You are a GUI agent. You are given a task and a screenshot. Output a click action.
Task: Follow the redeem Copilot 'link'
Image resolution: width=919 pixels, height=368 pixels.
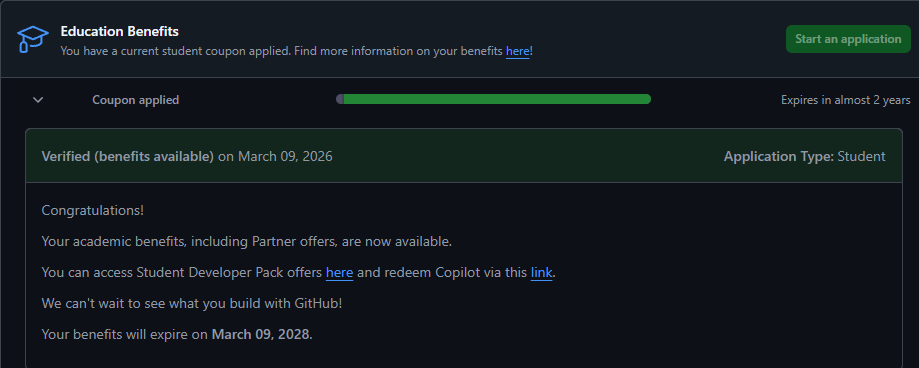pyautogui.click(x=542, y=272)
